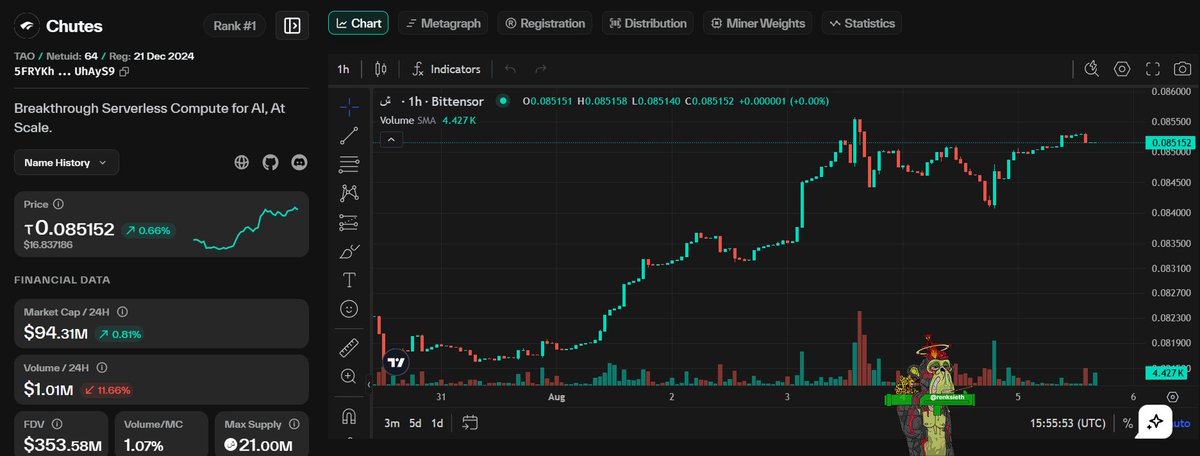Undo the last chart action
The width and height of the screenshot is (1200, 456).
pos(510,69)
